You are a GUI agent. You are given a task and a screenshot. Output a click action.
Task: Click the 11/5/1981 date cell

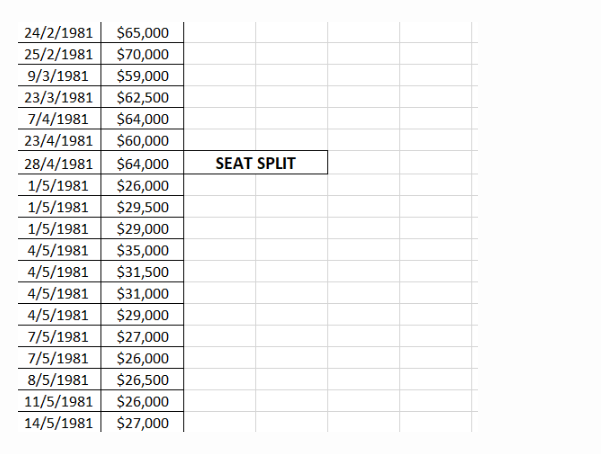coord(59,401)
